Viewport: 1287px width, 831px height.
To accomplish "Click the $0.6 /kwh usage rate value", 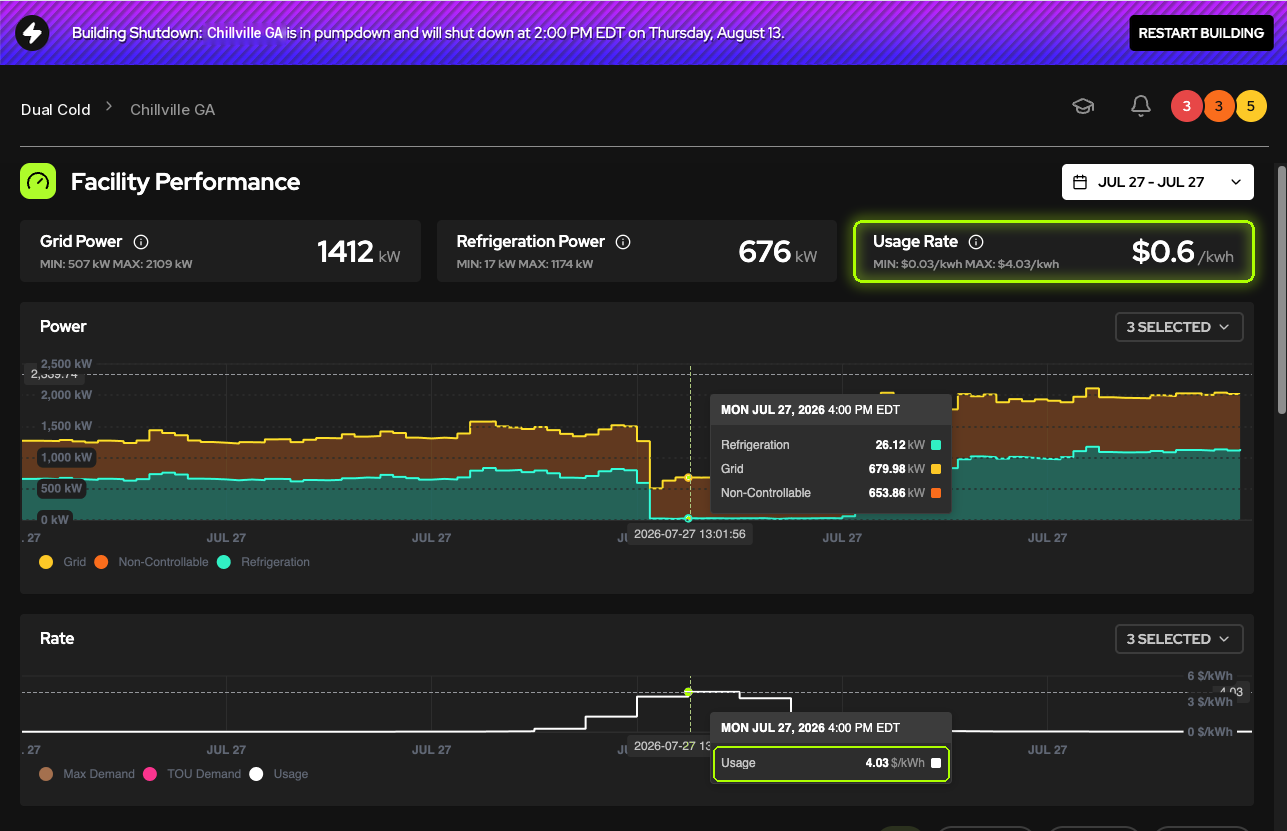I will coord(1182,252).
